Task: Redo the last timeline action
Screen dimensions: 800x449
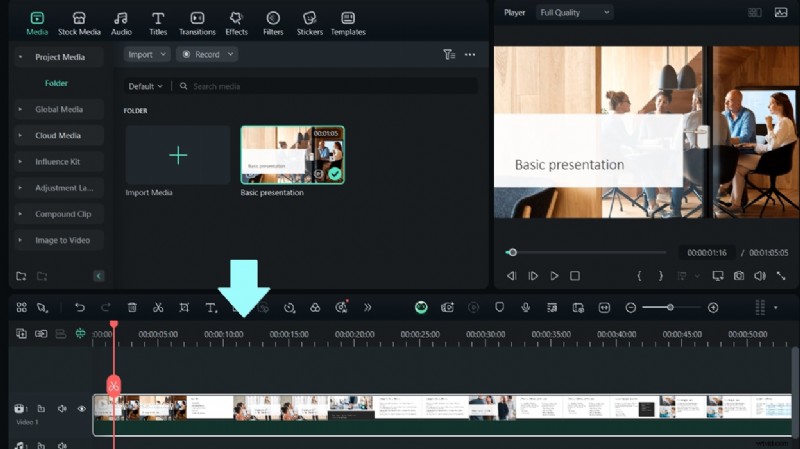Action: click(106, 307)
